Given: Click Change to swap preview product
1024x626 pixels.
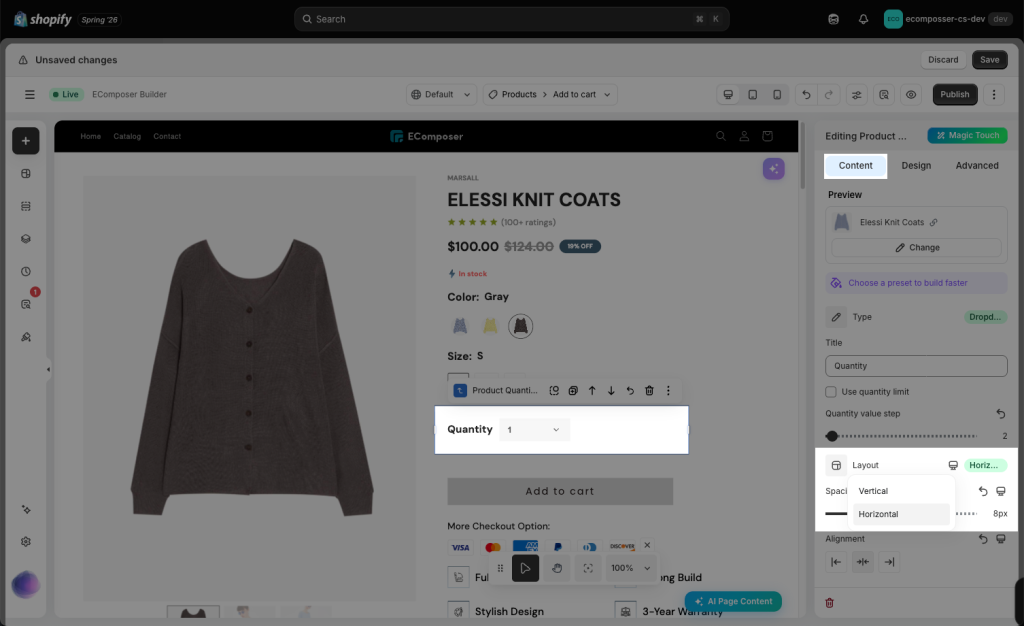Looking at the screenshot, I should click(916, 247).
